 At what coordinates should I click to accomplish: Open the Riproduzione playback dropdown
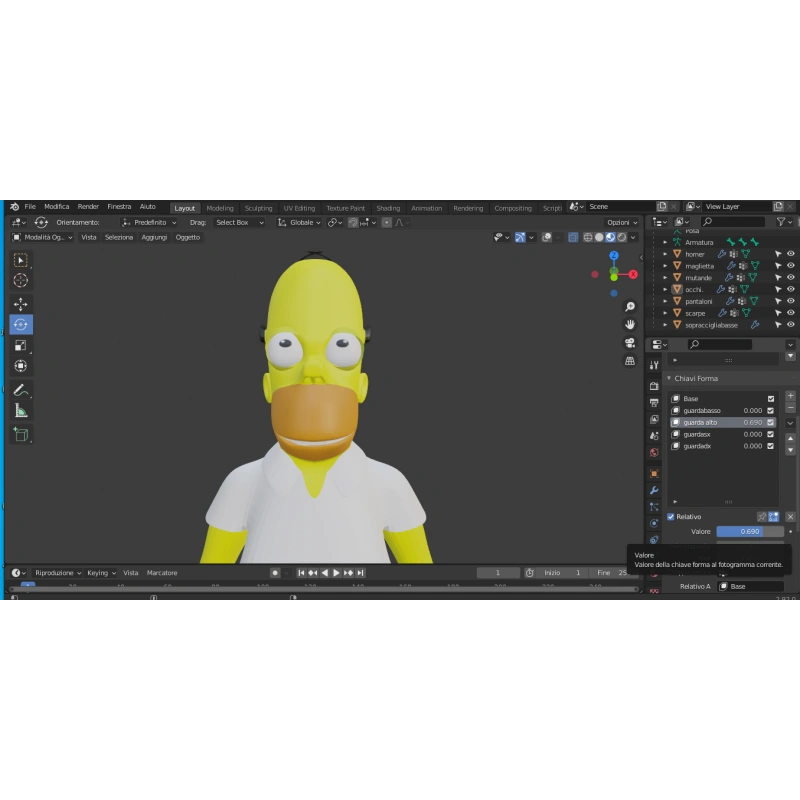click(58, 573)
